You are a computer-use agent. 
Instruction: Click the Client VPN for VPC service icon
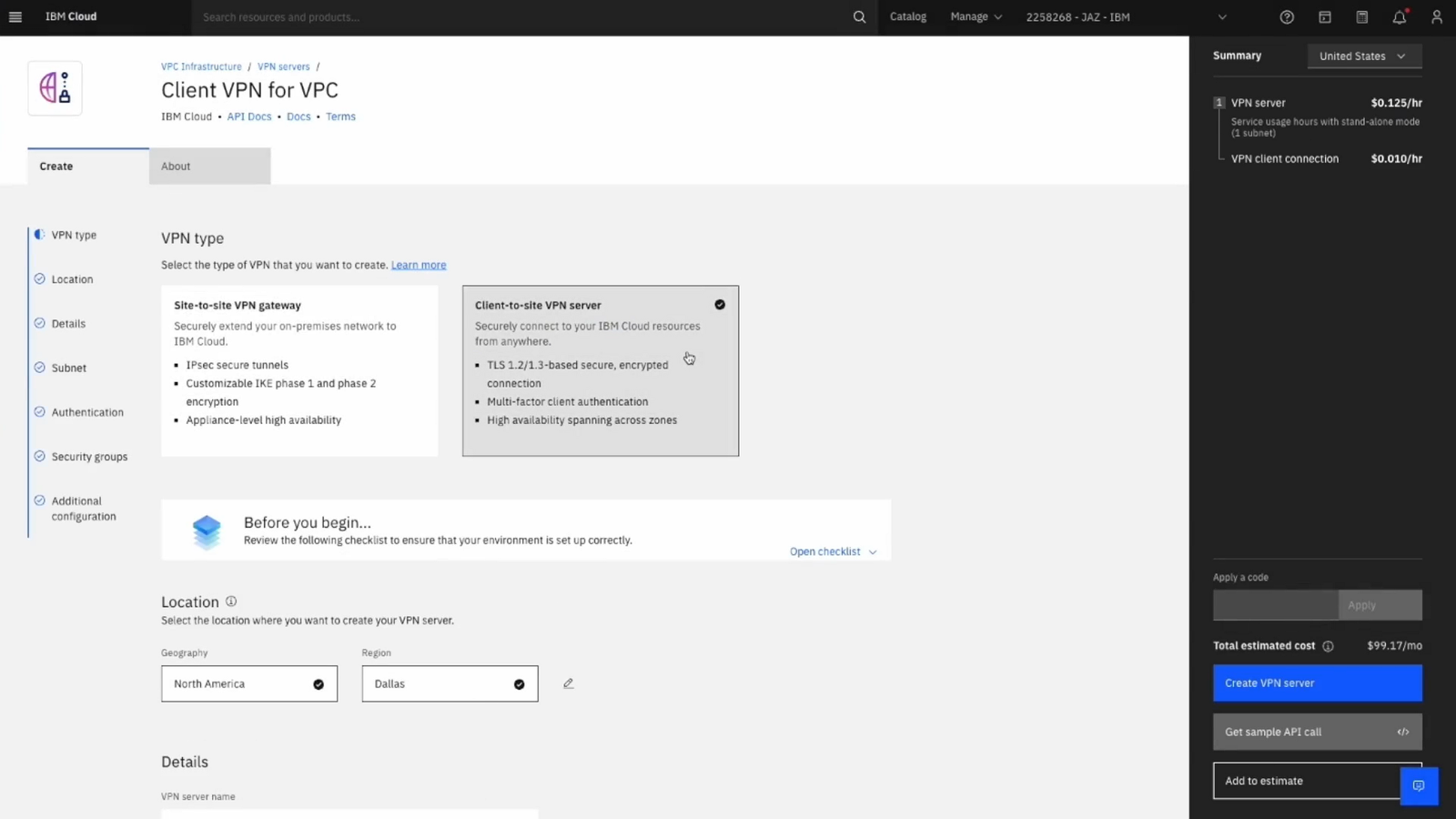pyautogui.click(x=55, y=88)
